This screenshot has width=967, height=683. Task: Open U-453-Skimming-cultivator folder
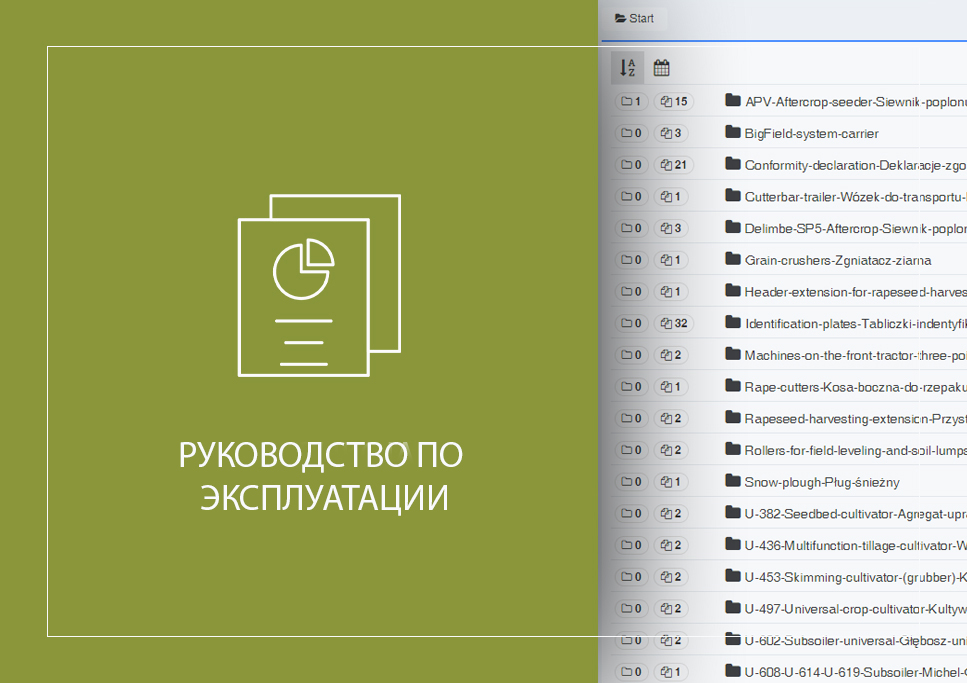855,577
